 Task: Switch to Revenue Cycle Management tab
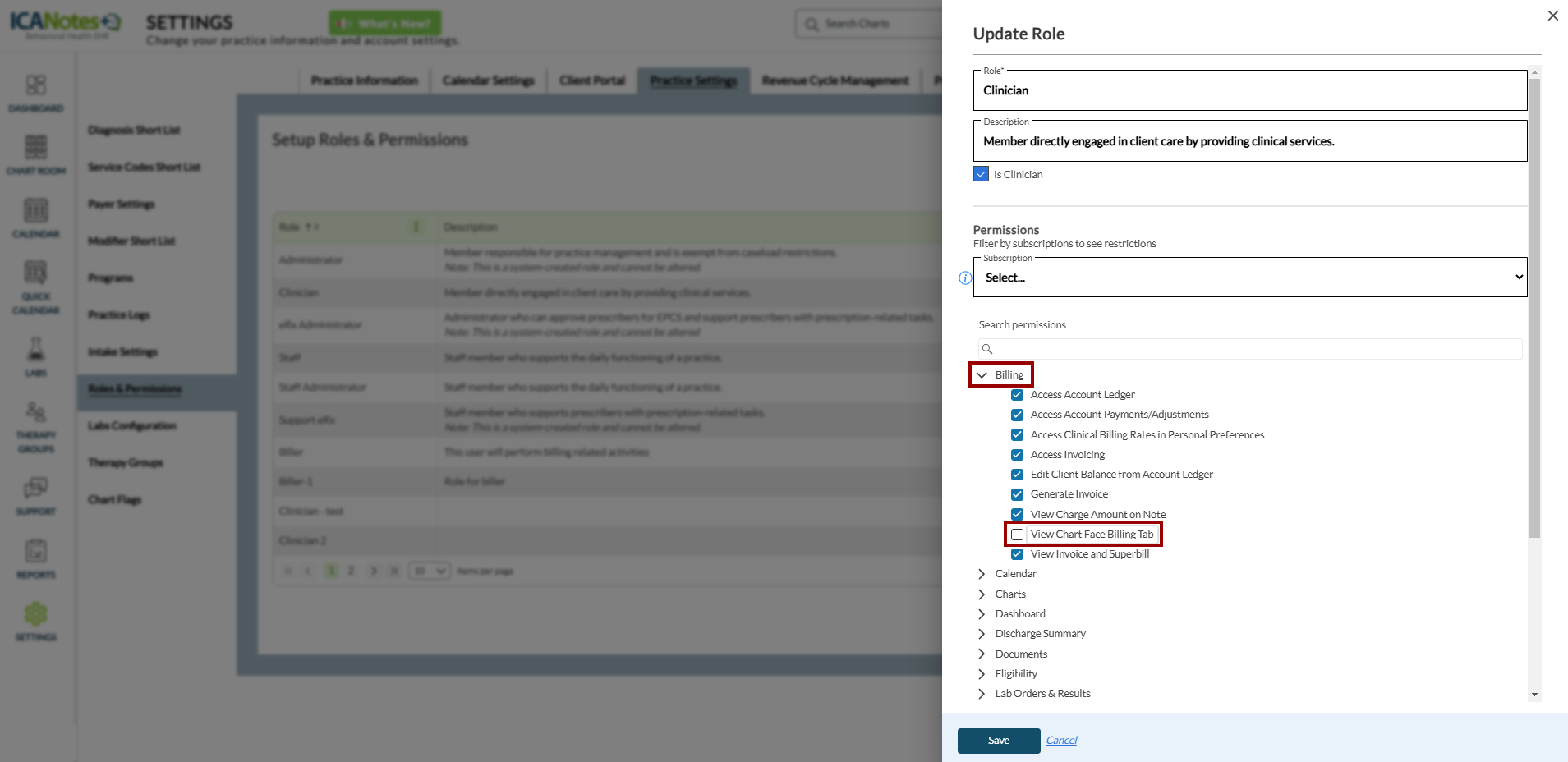tap(835, 80)
